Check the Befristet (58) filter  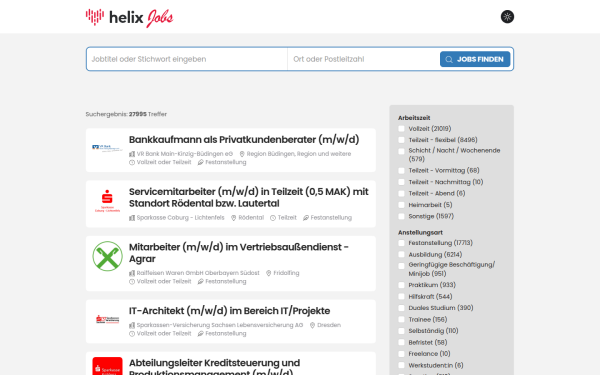(401, 342)
